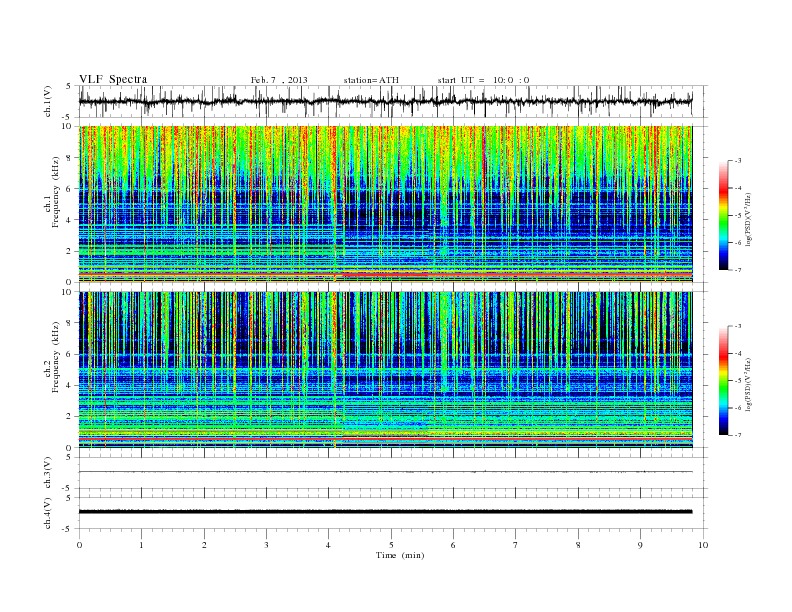Click the "station=ATH" header label
This screenshot has height=612, width=792.
point(371,80)
